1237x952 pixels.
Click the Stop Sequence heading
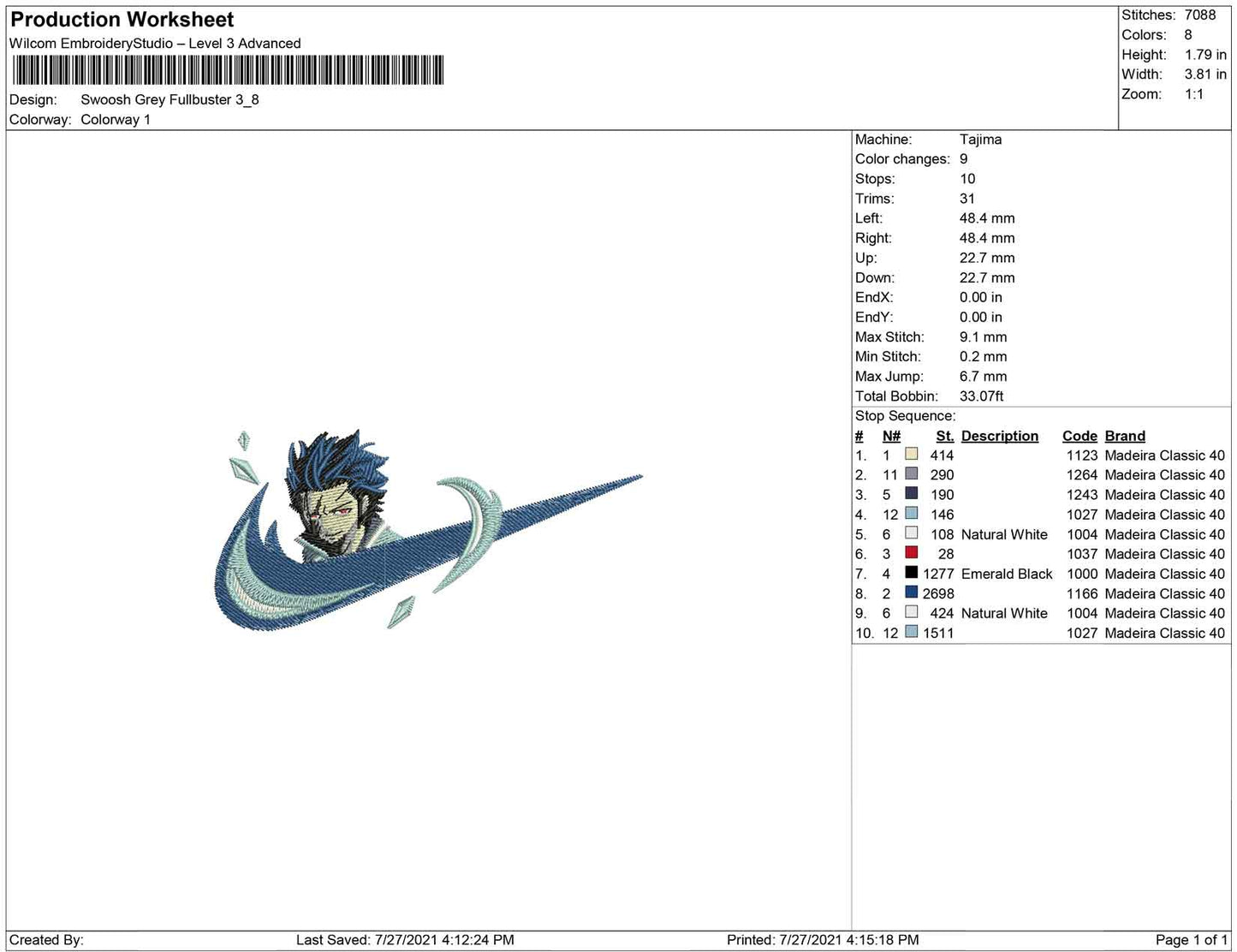(906, 416)
